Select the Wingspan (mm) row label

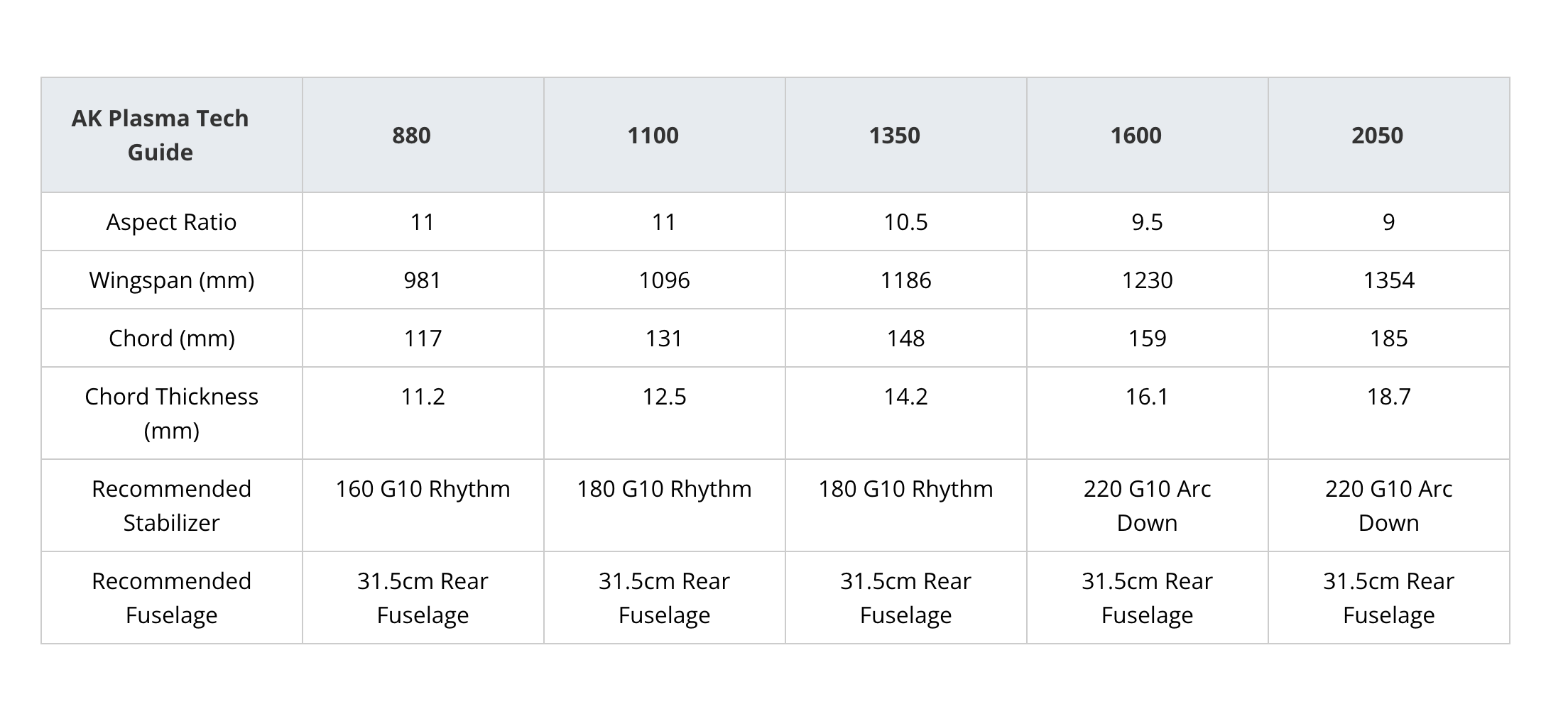171,280
